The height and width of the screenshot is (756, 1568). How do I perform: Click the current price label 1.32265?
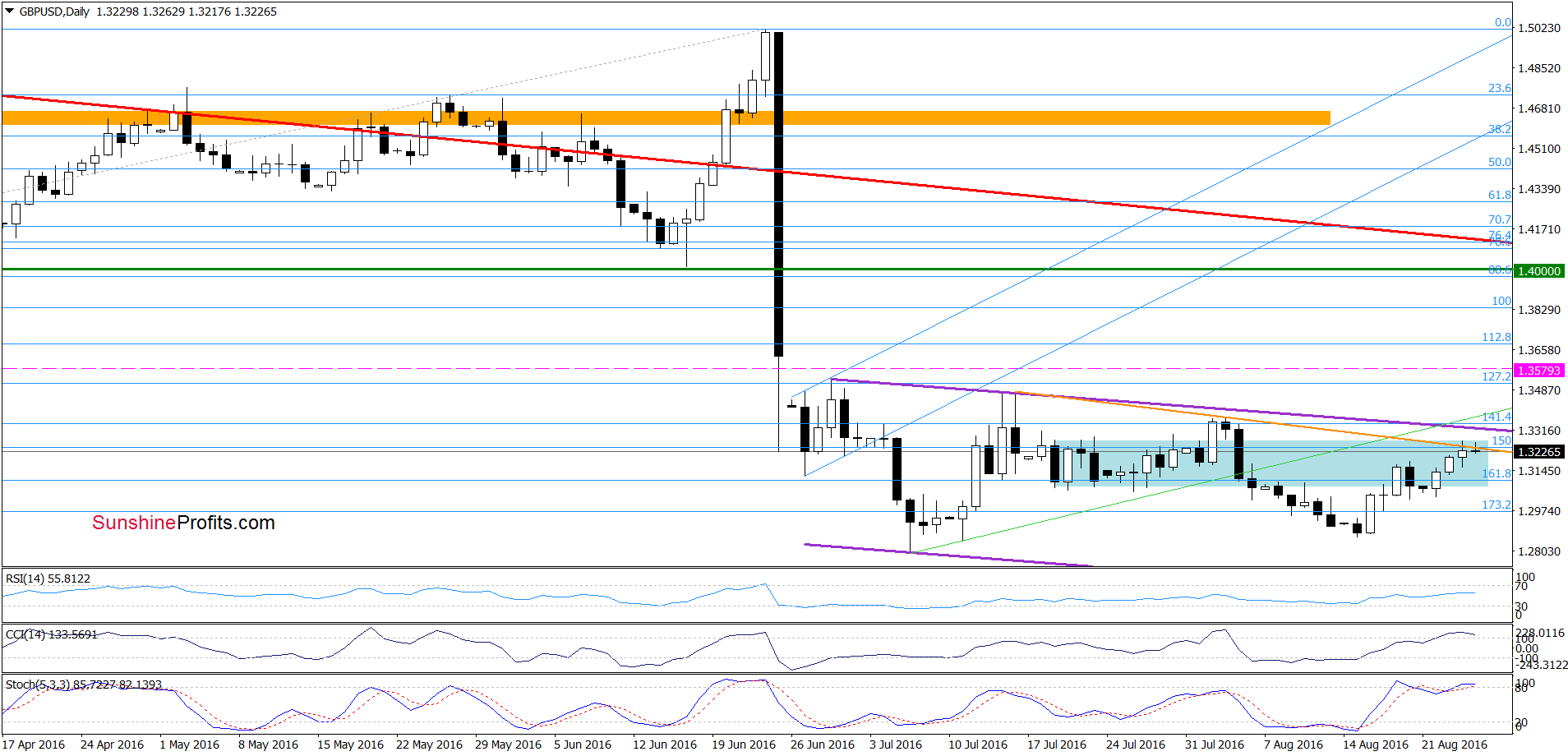pos(1538,452)
